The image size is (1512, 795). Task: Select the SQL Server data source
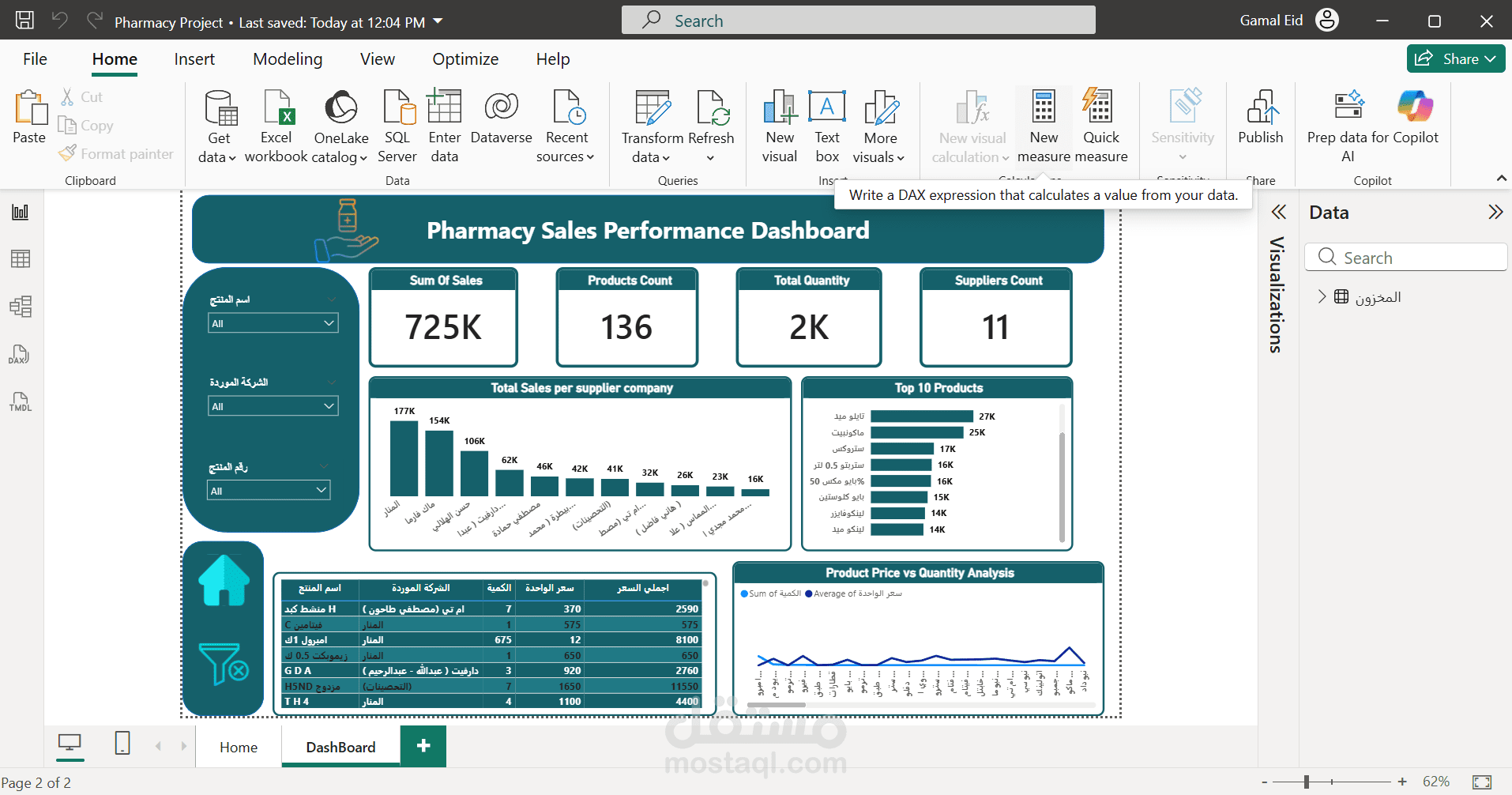(397, 126)
